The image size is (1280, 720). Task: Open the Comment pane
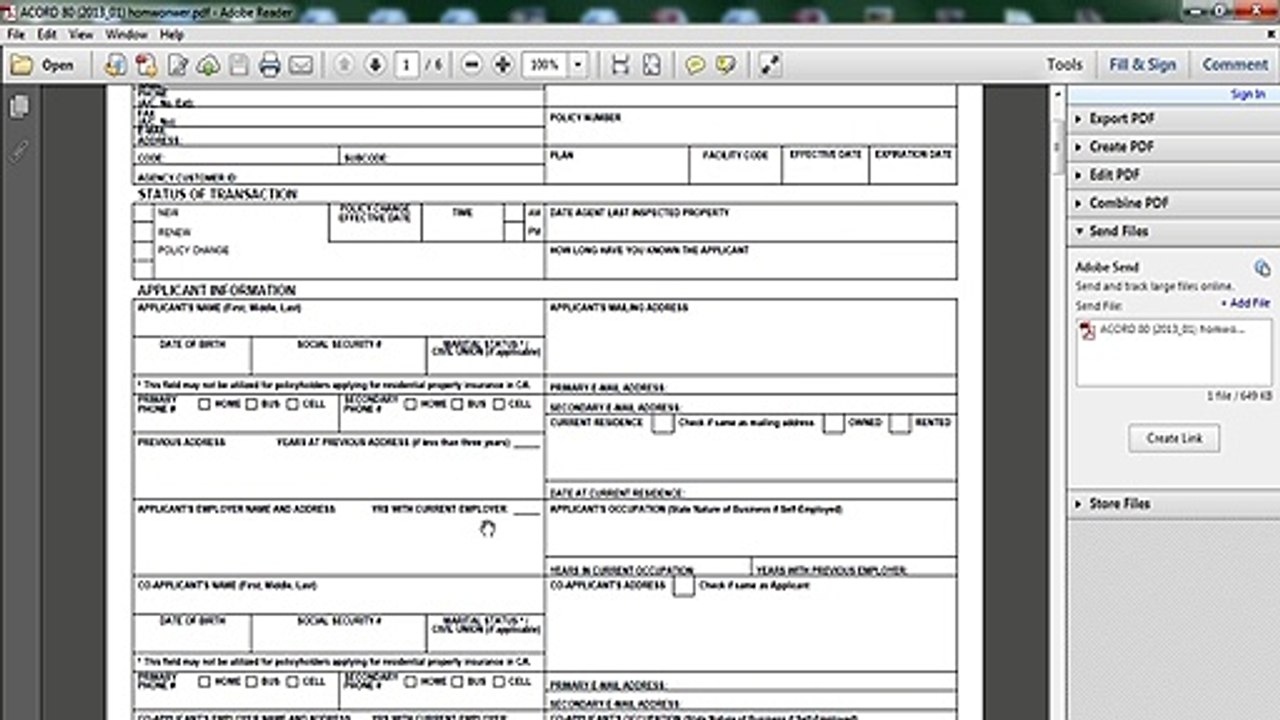(x=1235, y=65)
